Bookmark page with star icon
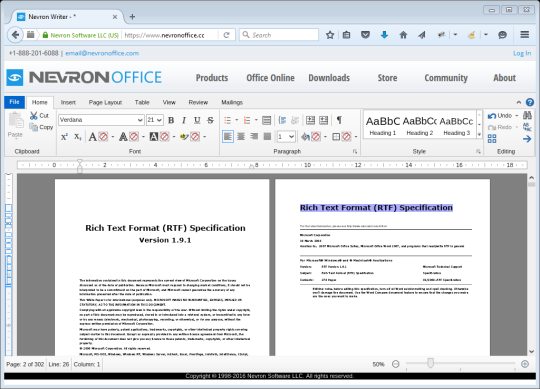 330,35
